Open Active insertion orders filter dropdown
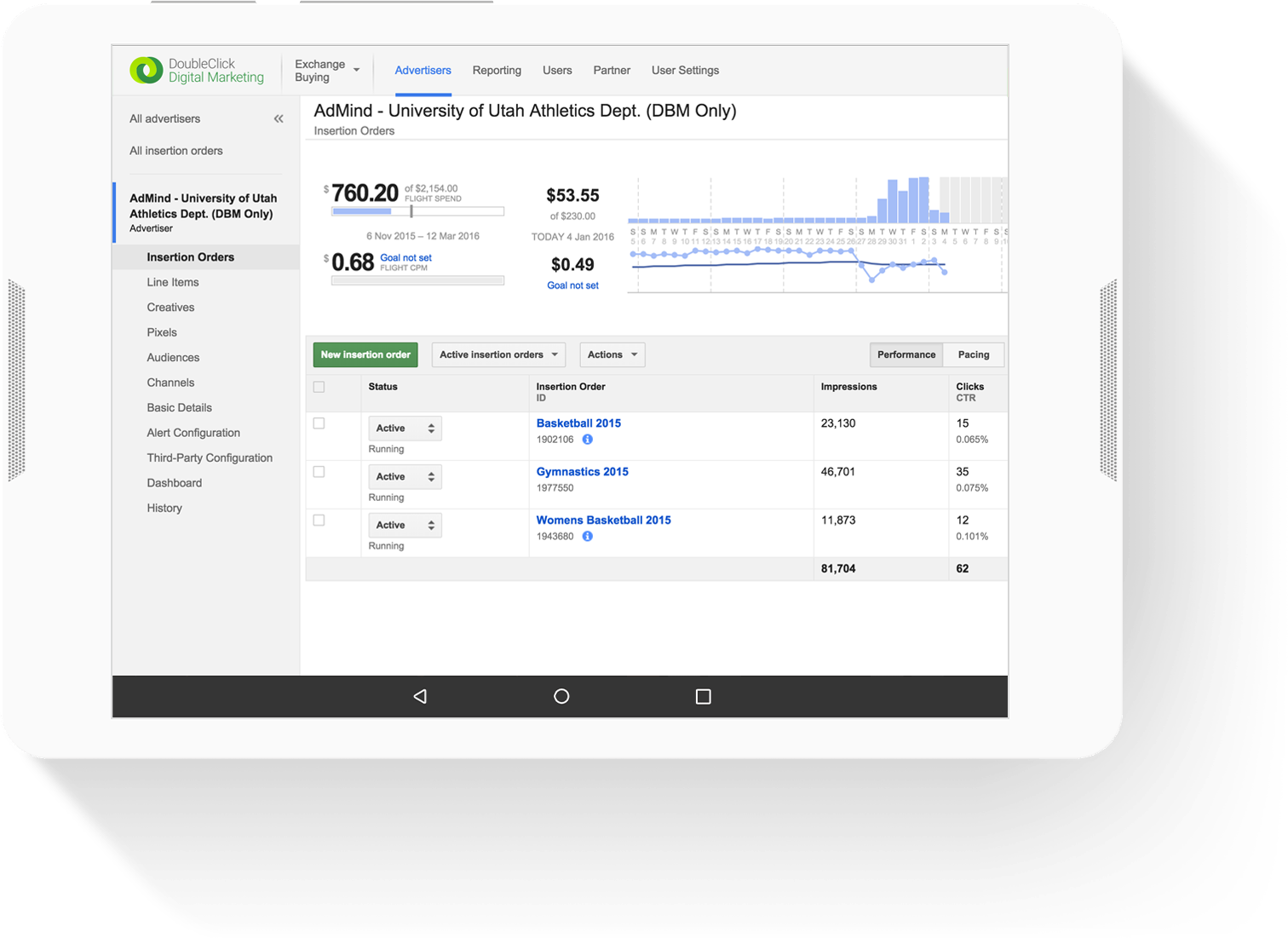The image size is (1288, 938). tap(498, 355)
